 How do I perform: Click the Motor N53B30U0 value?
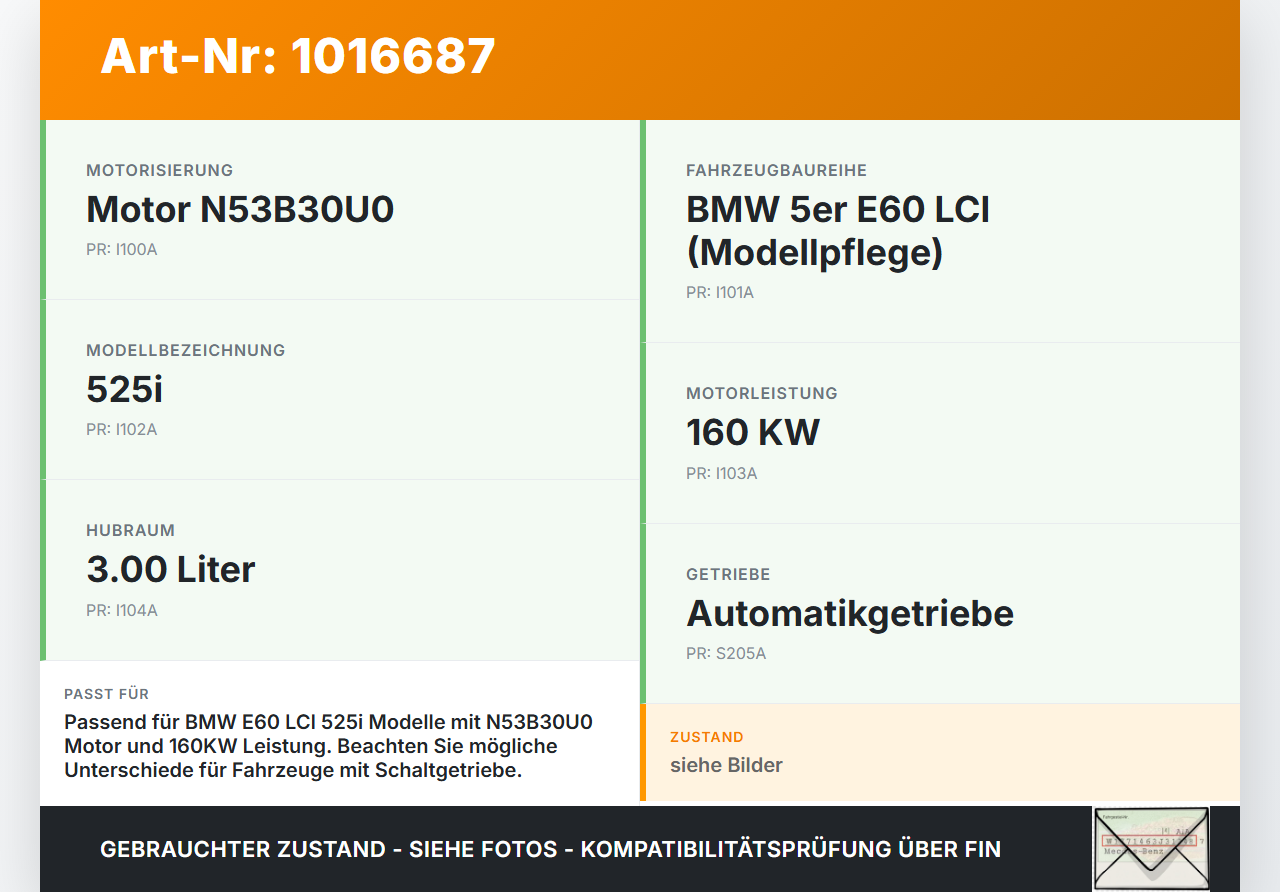coord(240,210)
